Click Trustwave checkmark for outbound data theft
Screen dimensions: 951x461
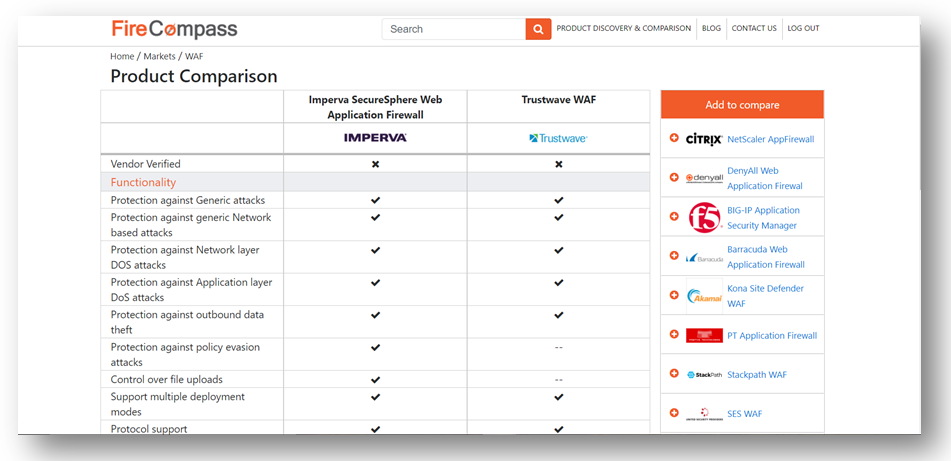click(x=559, y=315)
